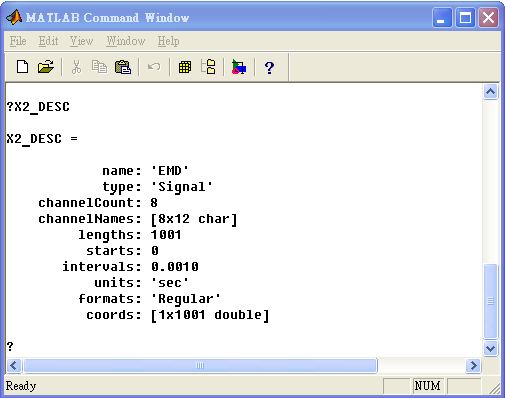Screen dimensions: 505x398
Task: Click the '[8x12 char]' channelNames value
Action: (x=194, y=219)
